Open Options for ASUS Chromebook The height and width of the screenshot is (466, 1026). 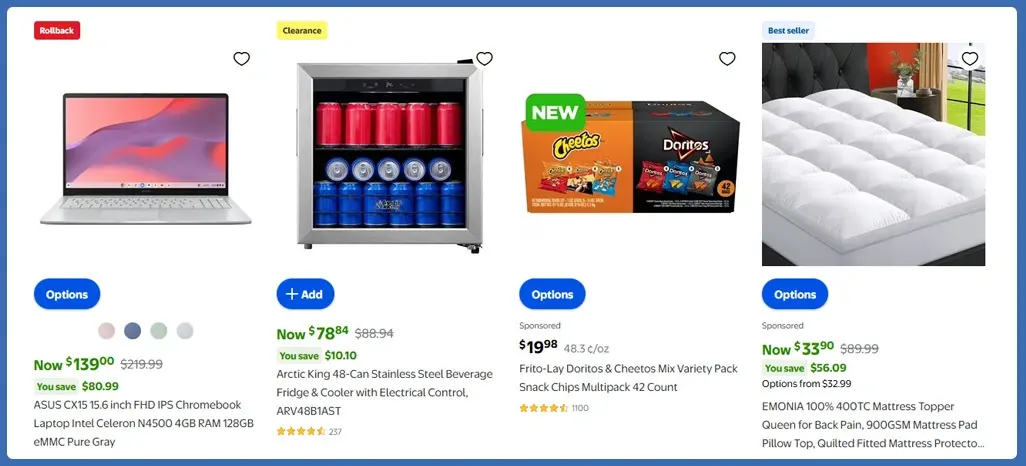pyautogui.click(x=67, y=294)
